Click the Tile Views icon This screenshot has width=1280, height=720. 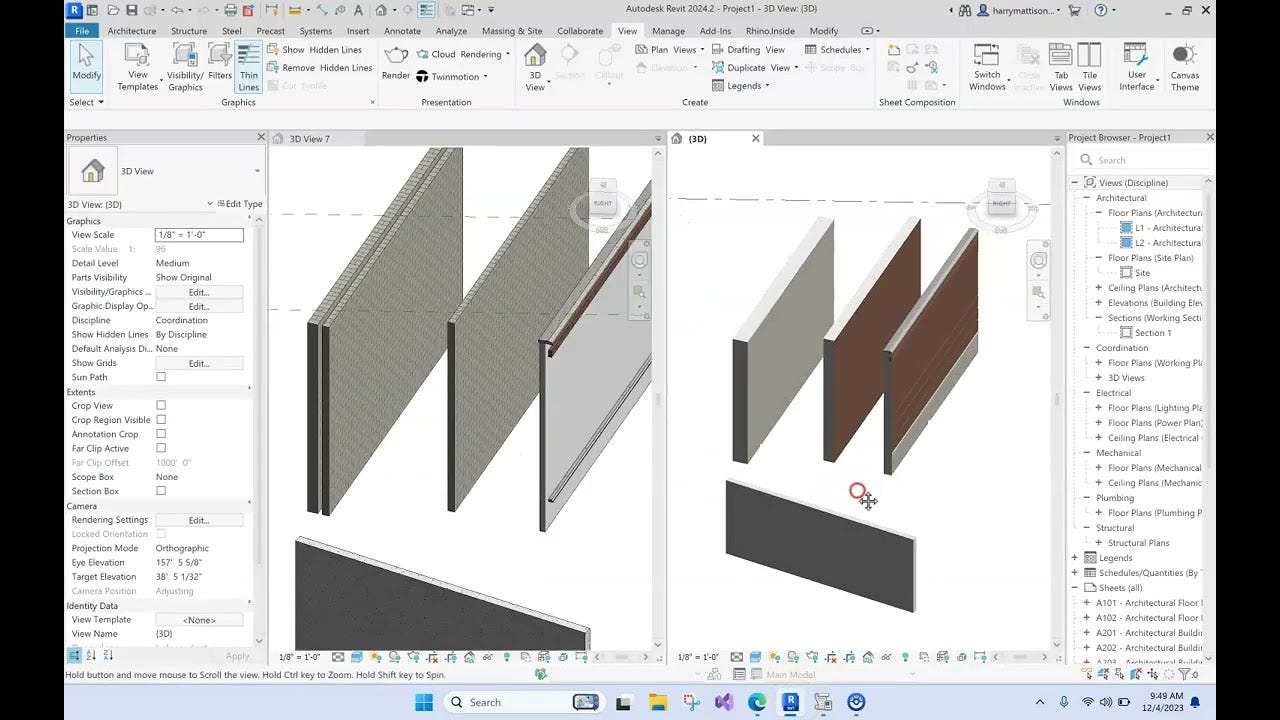tap(1089, 63)
